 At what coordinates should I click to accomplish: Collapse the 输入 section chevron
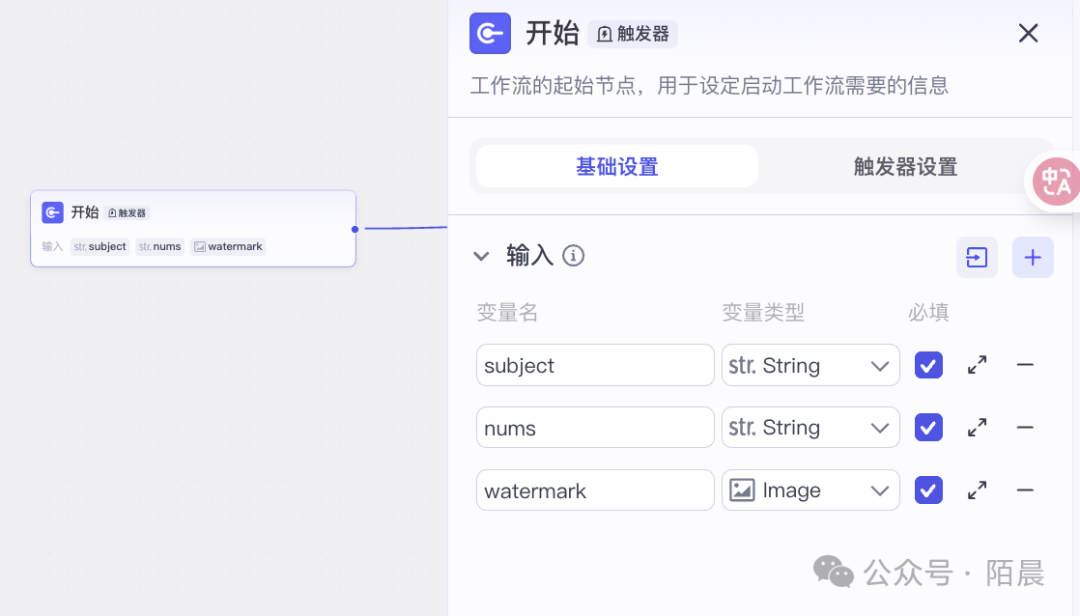pyautogui.click(x=481, y=256)
